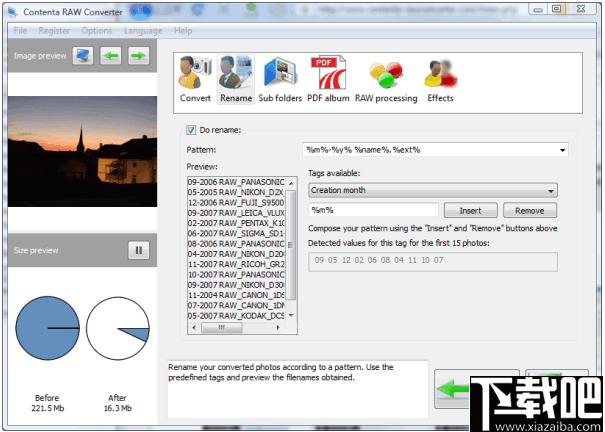
Task: Select 12-2006 RAW_FUJI_S9500 preview row
Action: 236,202
